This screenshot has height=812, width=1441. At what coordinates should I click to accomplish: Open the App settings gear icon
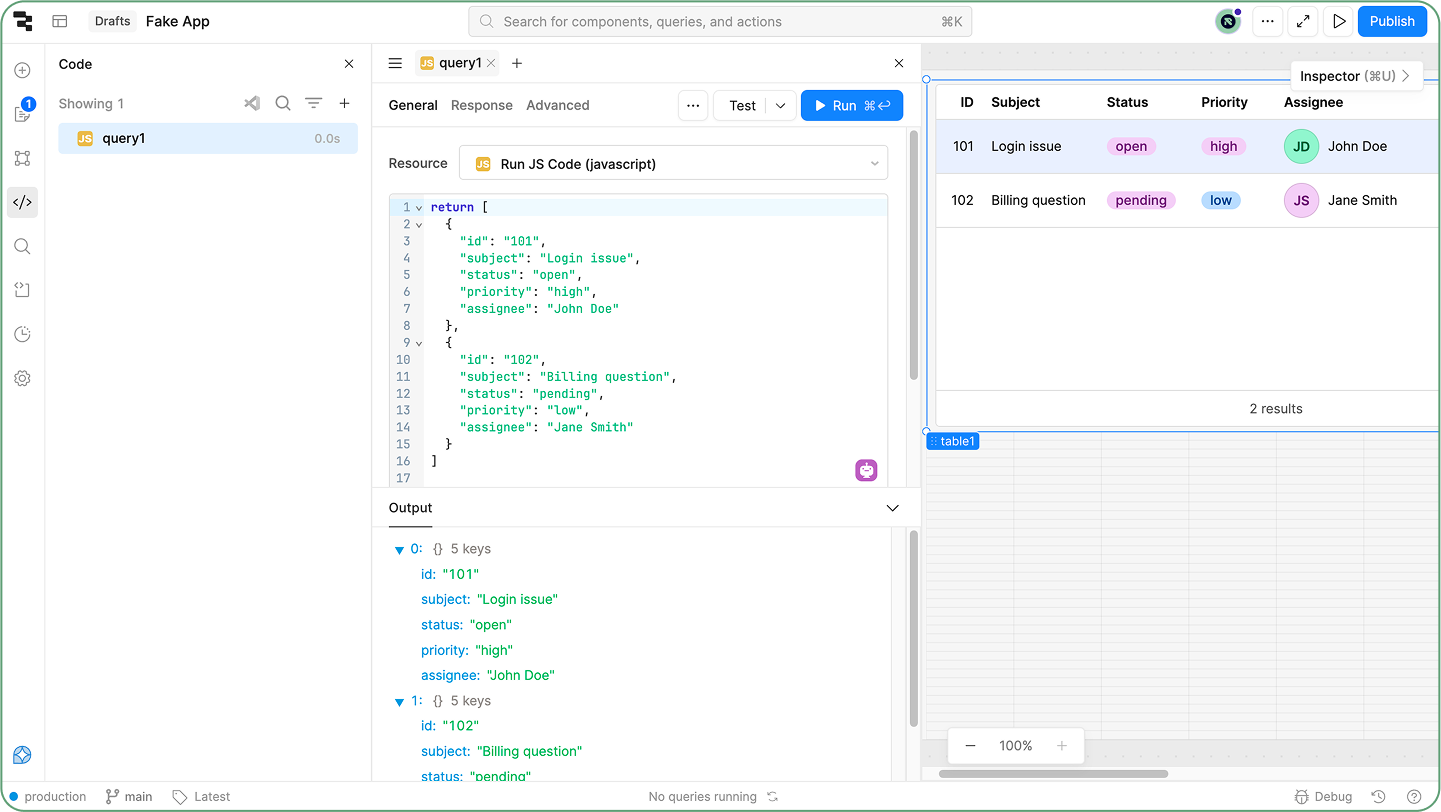pyautogui.click(x=22, y=378)
